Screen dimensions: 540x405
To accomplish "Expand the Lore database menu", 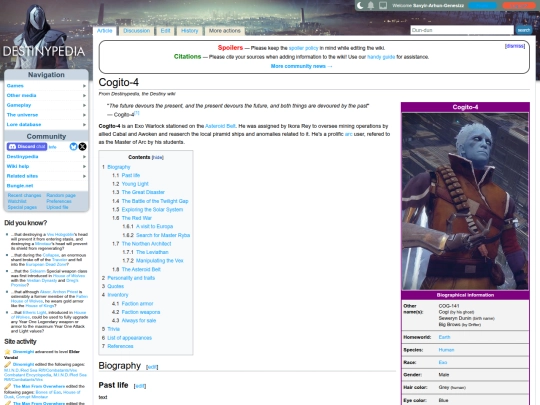I will [x=46, y=124].
